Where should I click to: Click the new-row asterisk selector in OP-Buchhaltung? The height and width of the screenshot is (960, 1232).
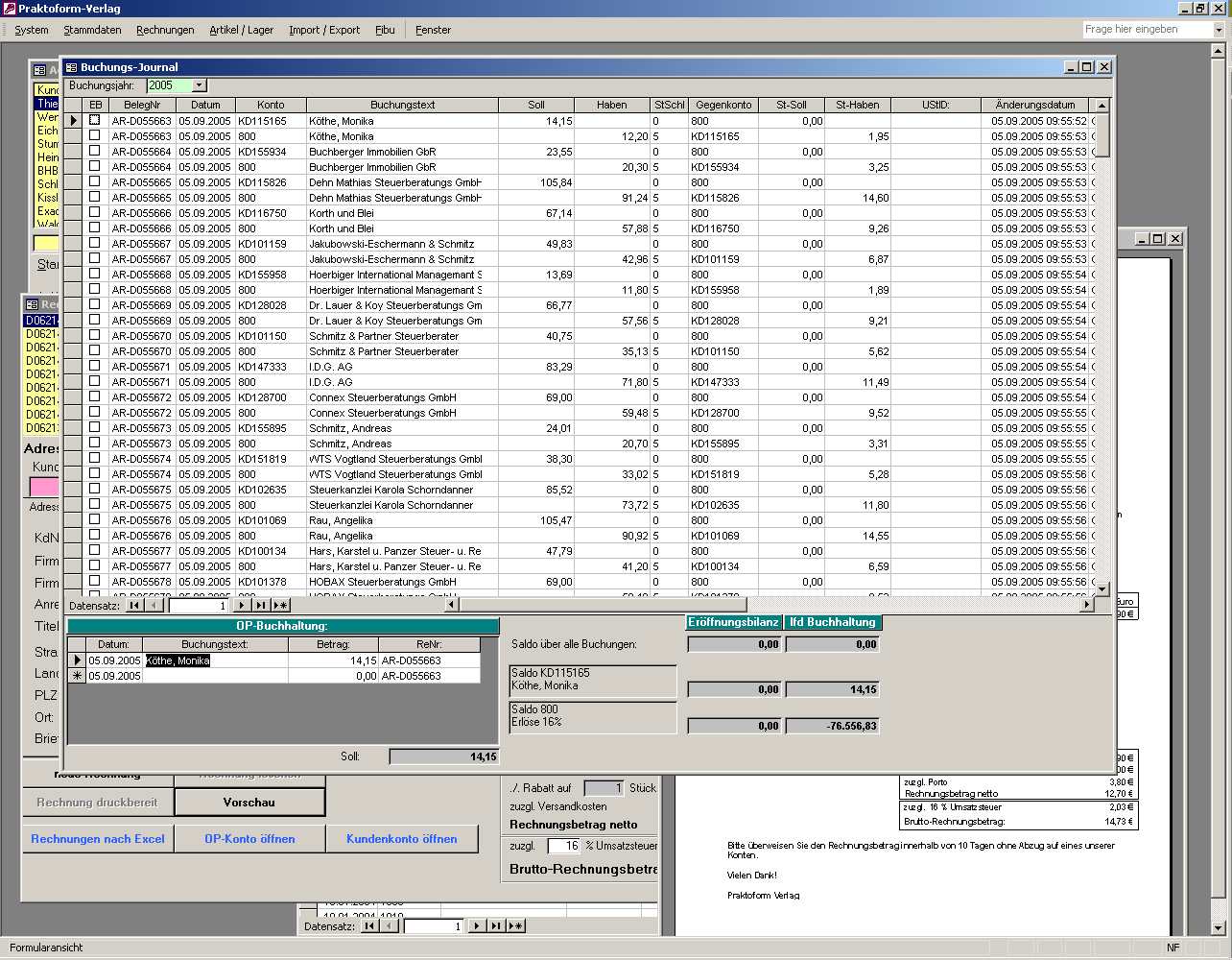click(x=77, y=676)
